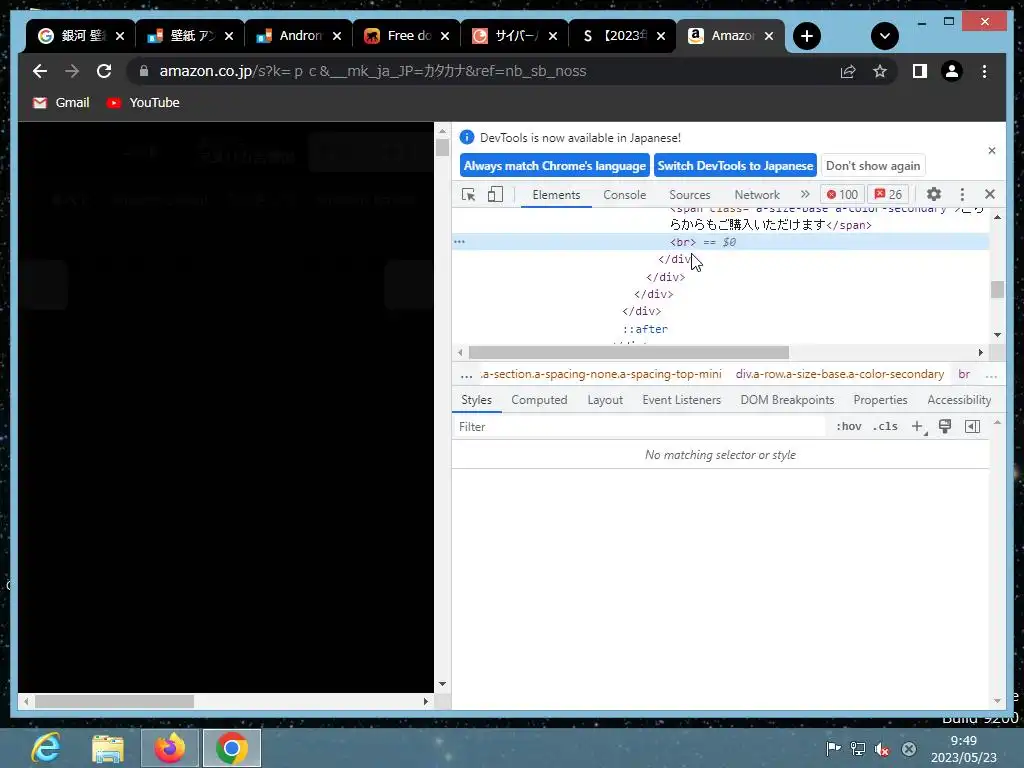Open Chrome three-dot menu
The height and width of the screenshot is (768, 1024).
[984, 71]
